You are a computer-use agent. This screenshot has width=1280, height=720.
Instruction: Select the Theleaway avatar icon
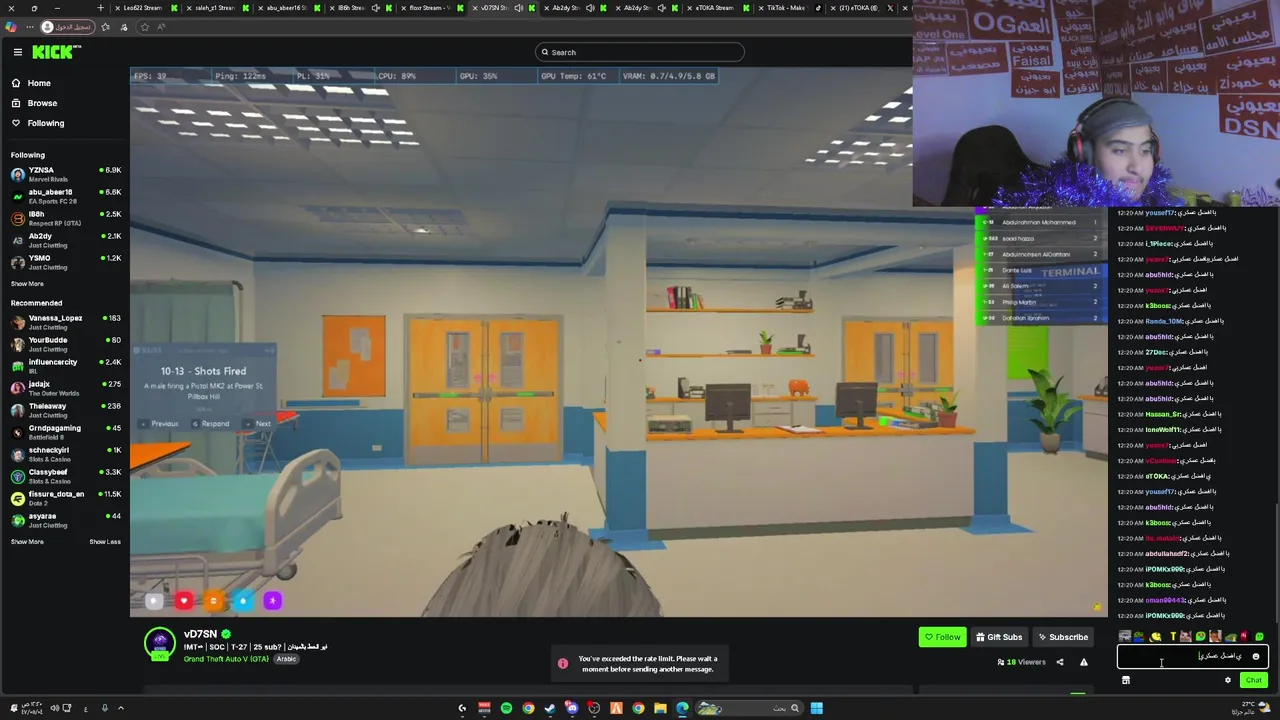17,410
